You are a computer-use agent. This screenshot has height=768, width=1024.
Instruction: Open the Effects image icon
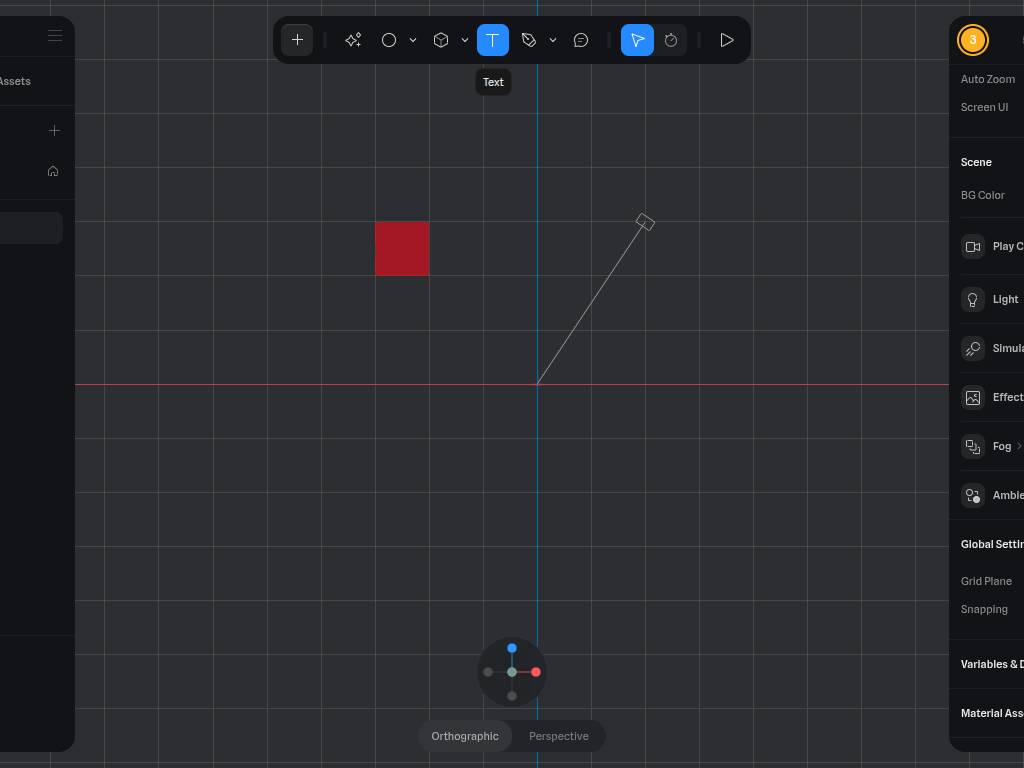click(x=973, y=397)
